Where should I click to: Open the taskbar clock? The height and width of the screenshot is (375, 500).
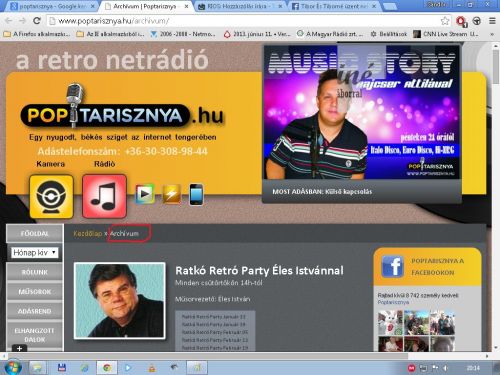473,368
